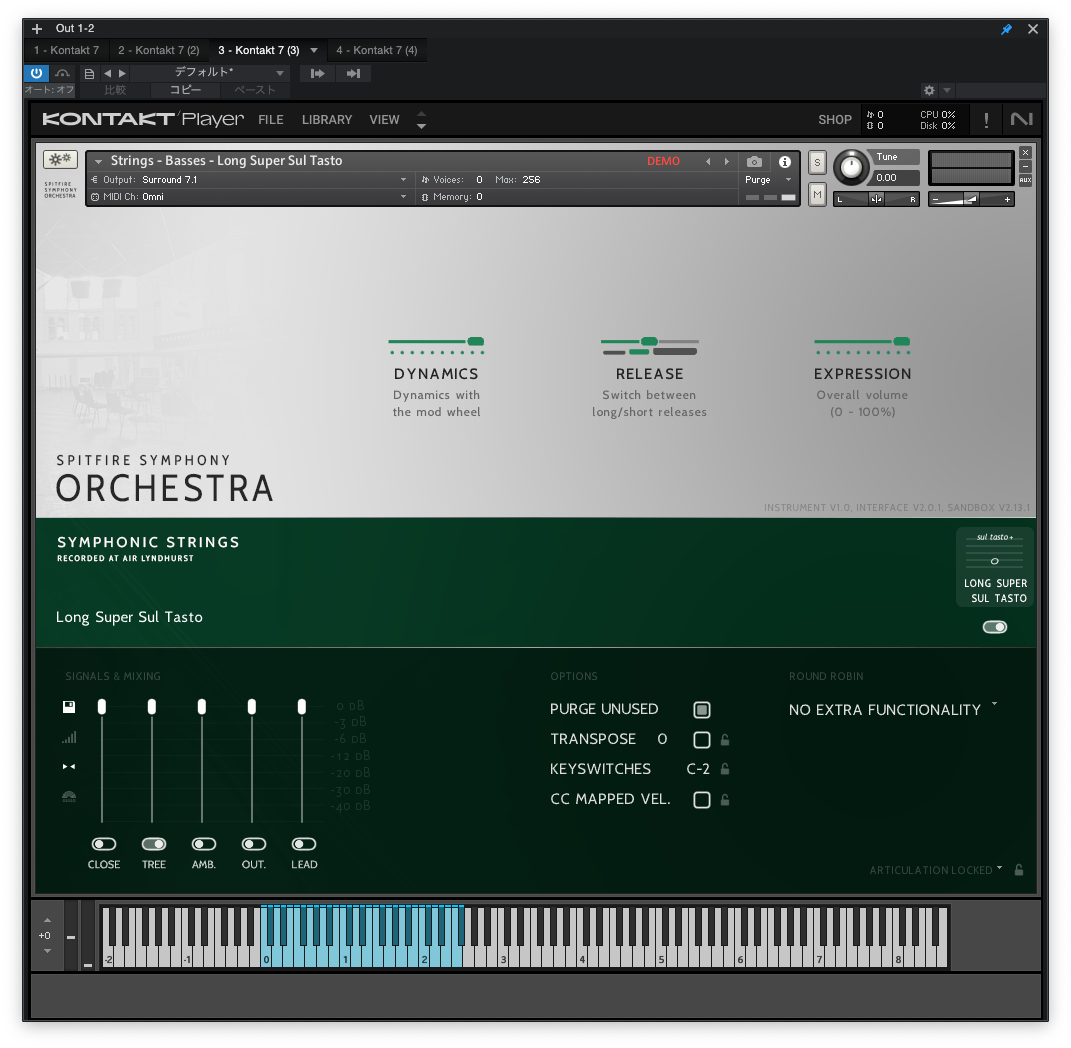Viewport: 1071px width, 1048px height.
Task: Switch to the 2 - Kontakt 7 (2) tab
Action: point(158,50)
